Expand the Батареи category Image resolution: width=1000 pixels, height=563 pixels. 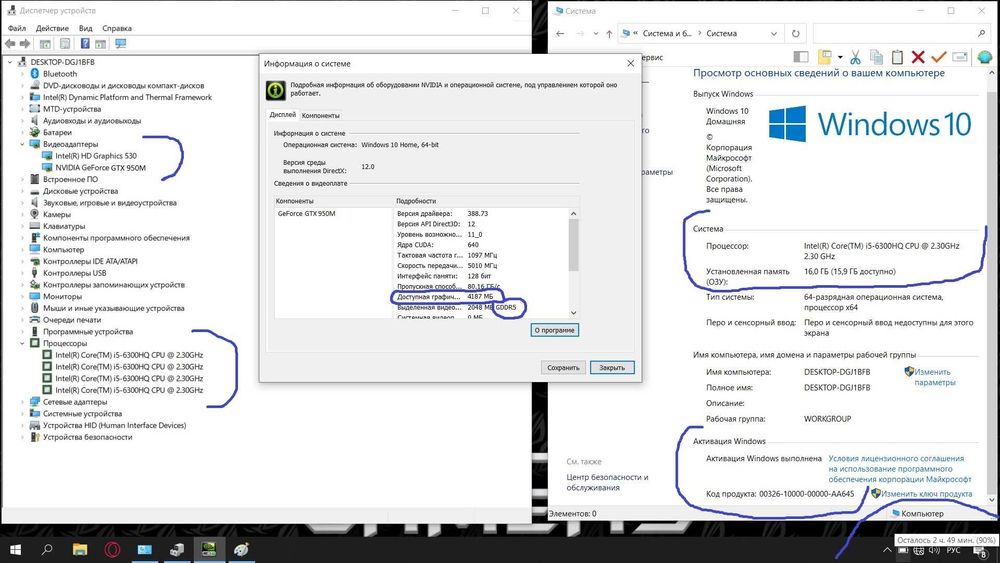pyautogui.click(x=22, y=133)
